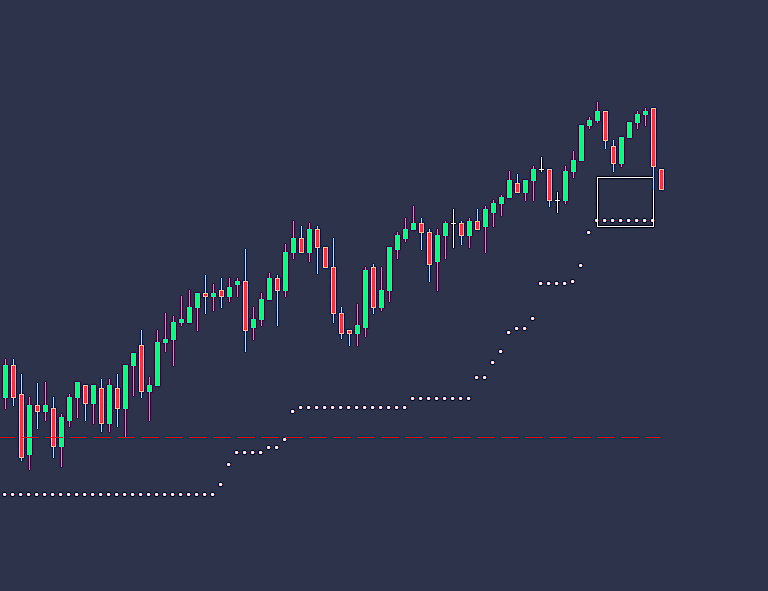768x591 pixels.
Task: Select the small green candle before the final tall red one
Action: click(645, 112)
